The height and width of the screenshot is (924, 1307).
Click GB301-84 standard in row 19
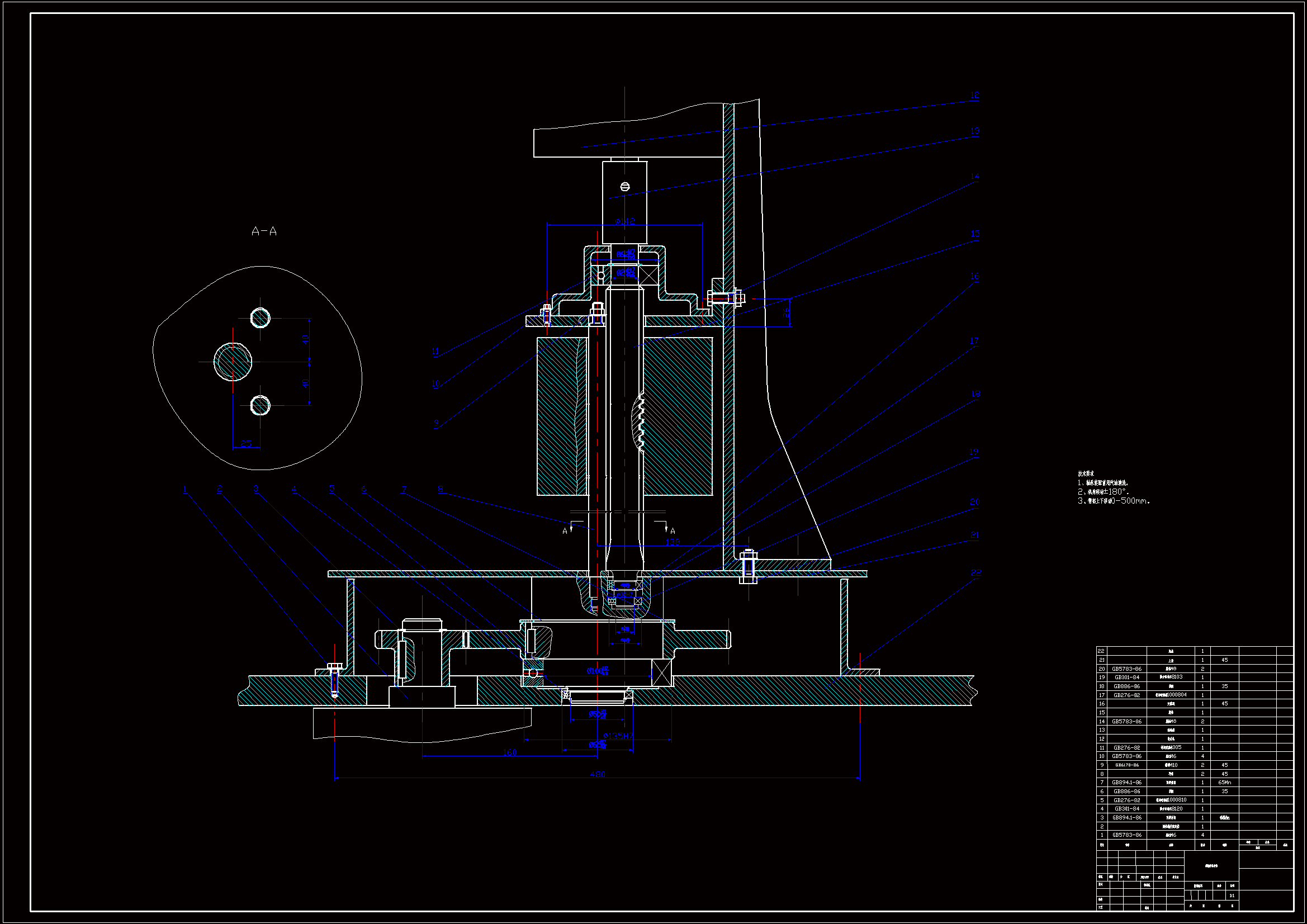click(x=1126, y=677)
